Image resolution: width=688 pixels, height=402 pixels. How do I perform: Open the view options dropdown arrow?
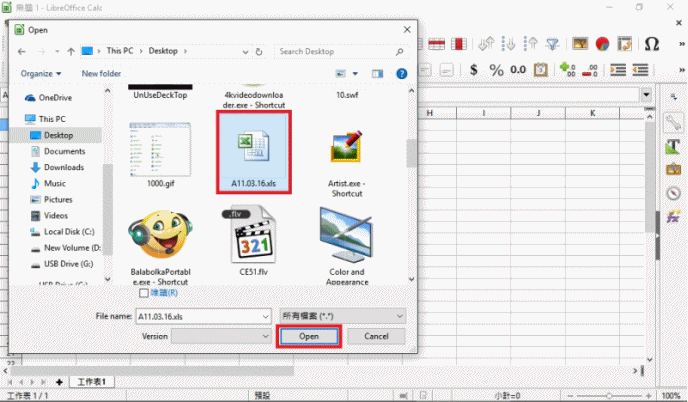tap(355, 74)
